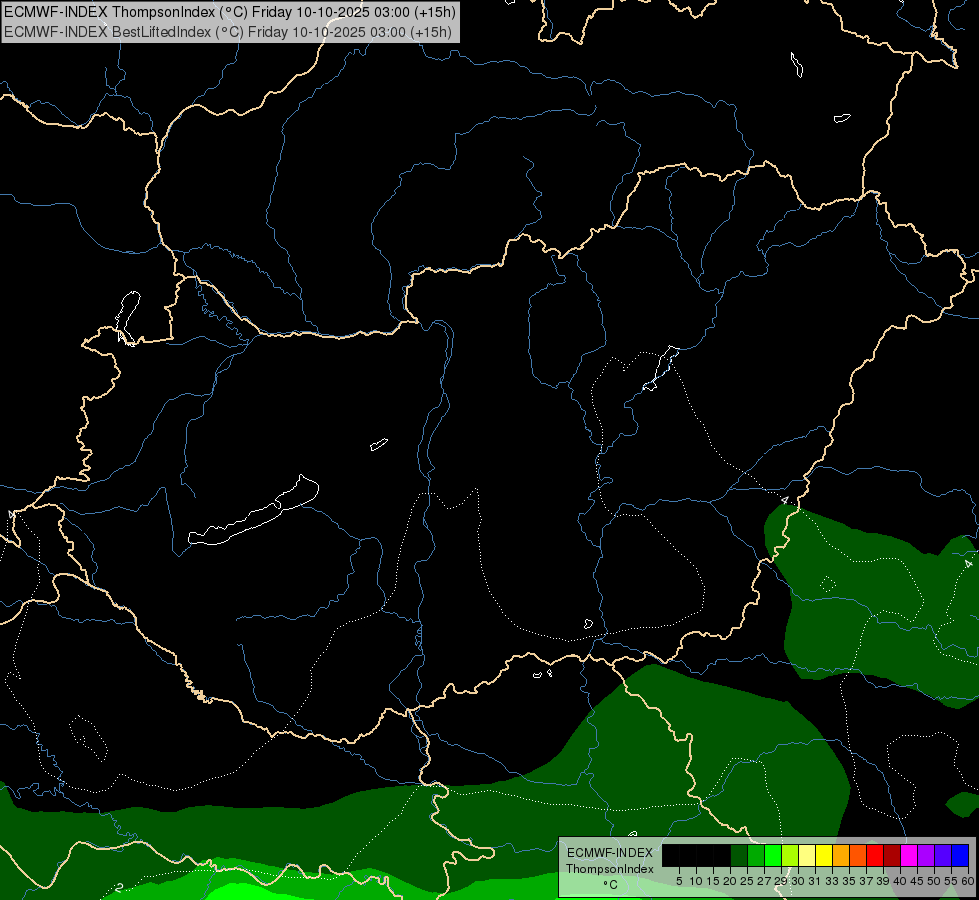979x900 pixels.
Task: Pick the dark red 39–40 legend swatch
Action: tap(892, 855)
